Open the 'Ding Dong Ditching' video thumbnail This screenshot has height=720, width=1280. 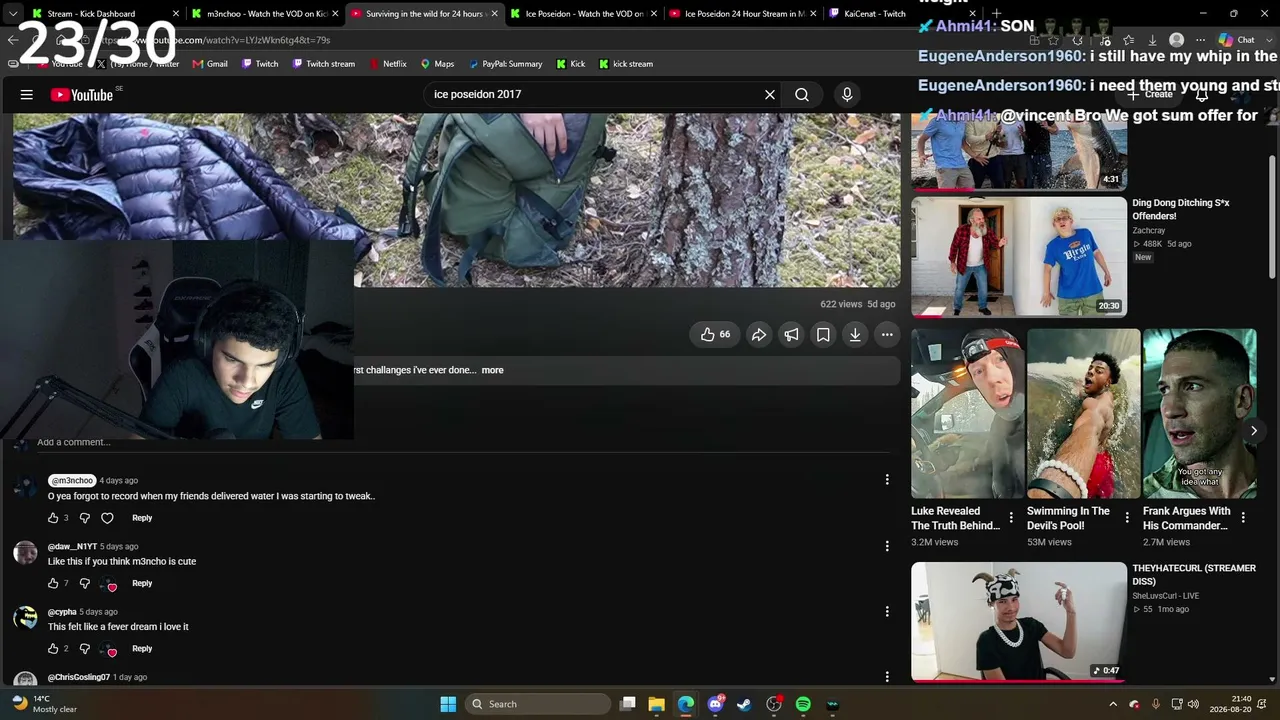pos(1019,256)
